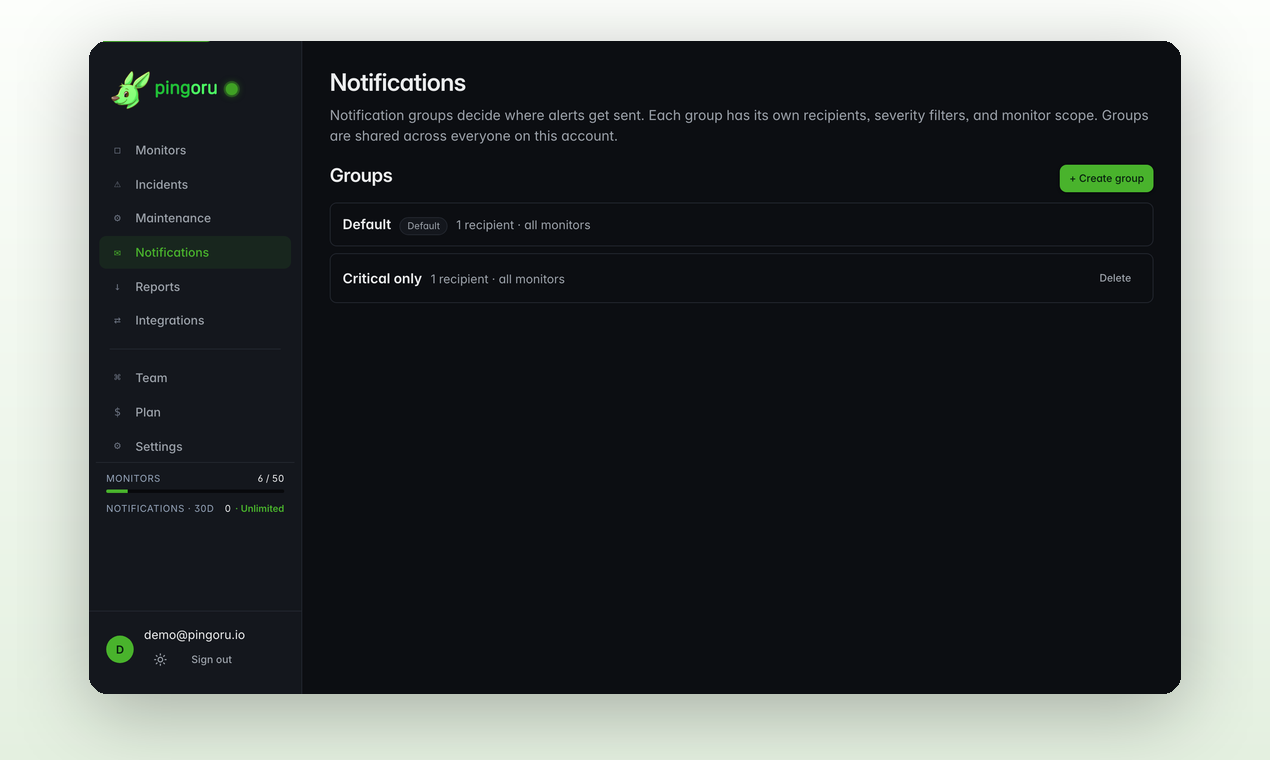Screen dimensions: 1270x760
Task: Open the Critical only group row
Action: [741, 278]
